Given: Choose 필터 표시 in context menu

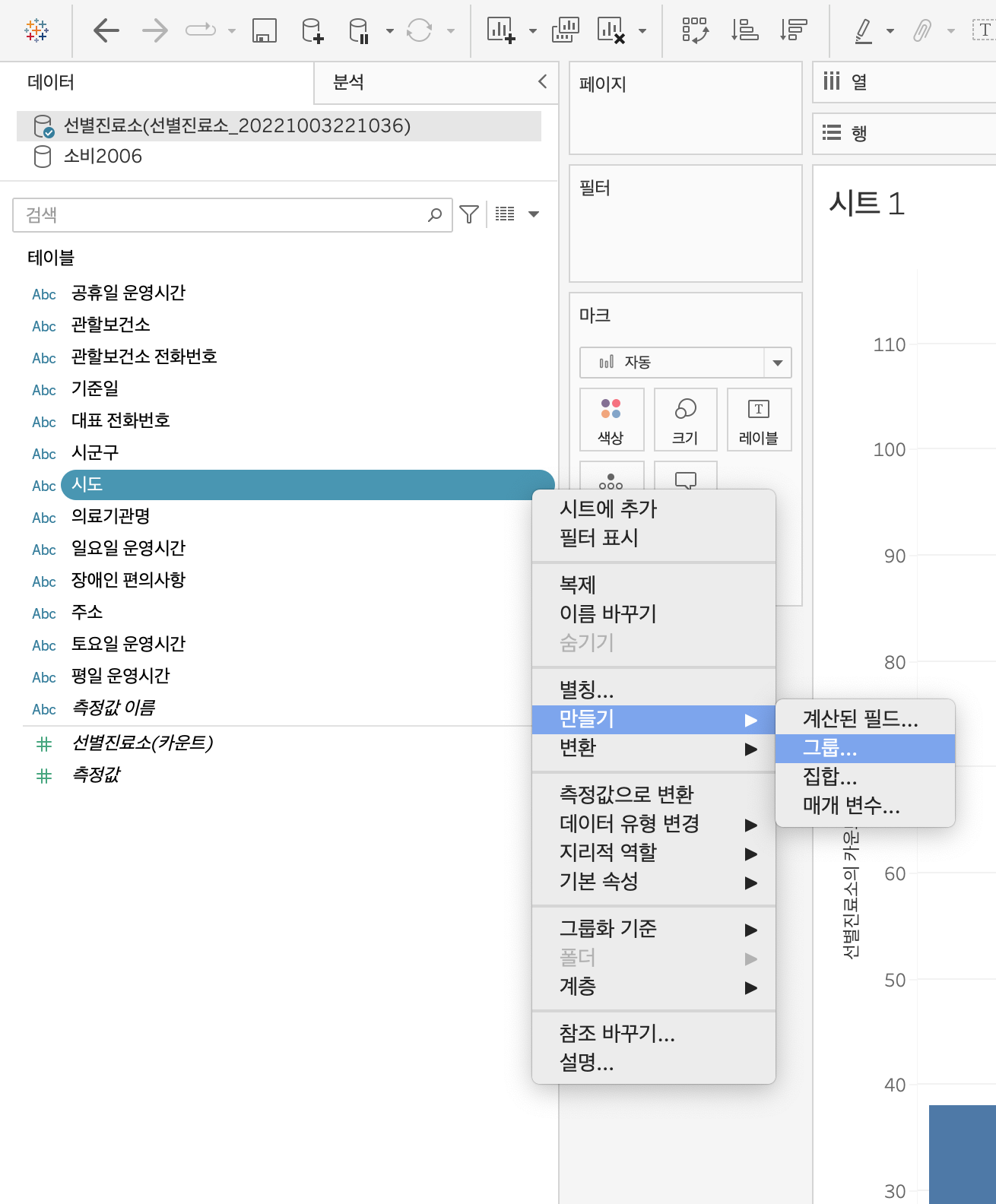Looking at the screenshot, I should [654, 538].
